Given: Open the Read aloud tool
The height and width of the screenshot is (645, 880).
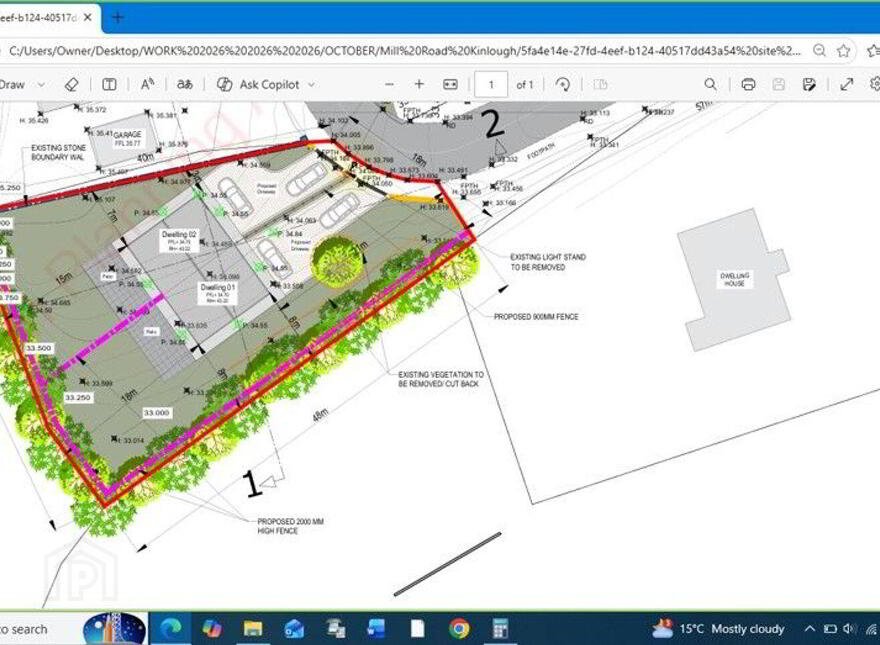Looking at the screenshot, I should coord(148,85).
